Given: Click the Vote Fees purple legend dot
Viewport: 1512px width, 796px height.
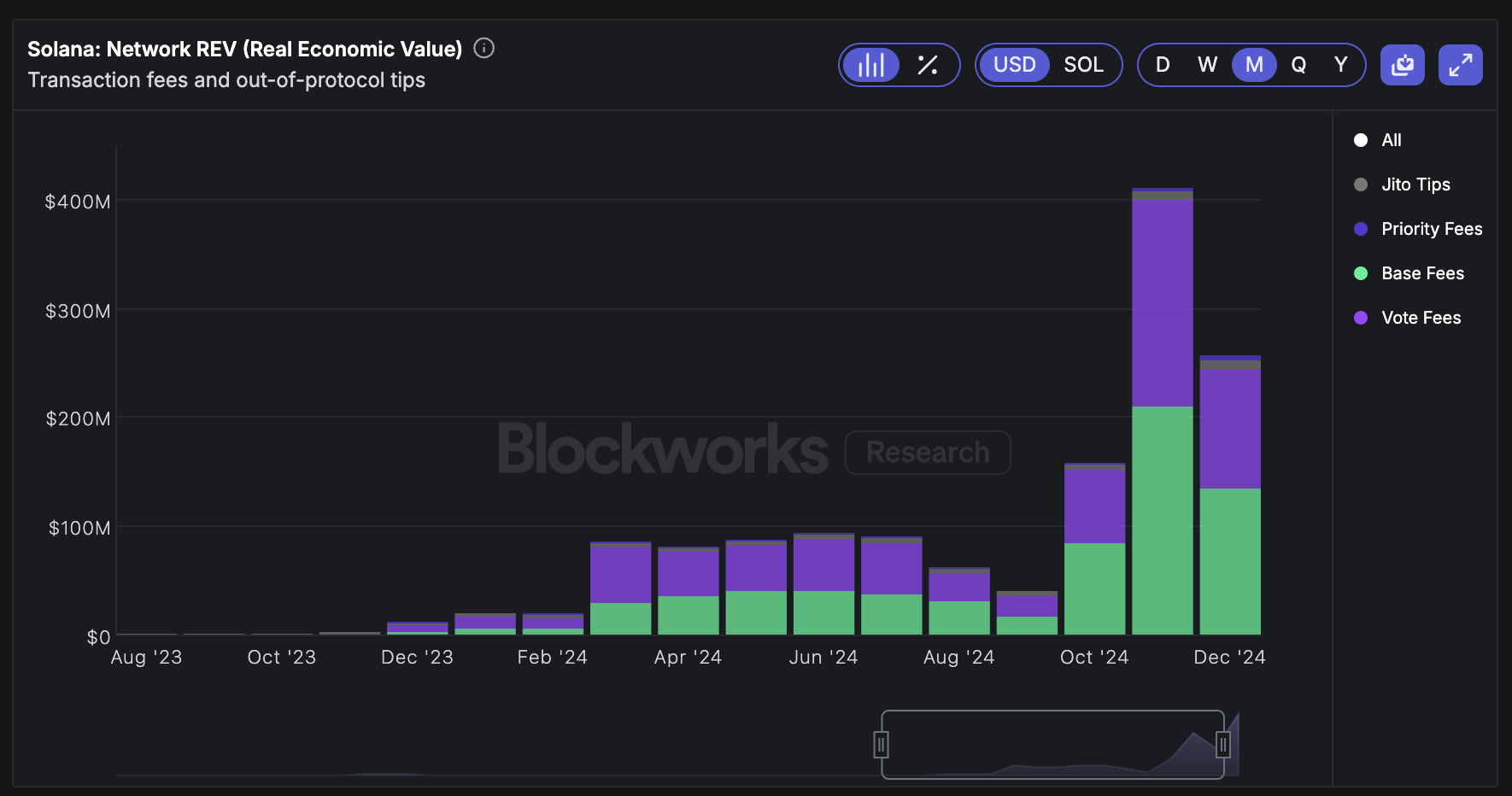Looking at the screenshot, I should [x=1360, y=317].
